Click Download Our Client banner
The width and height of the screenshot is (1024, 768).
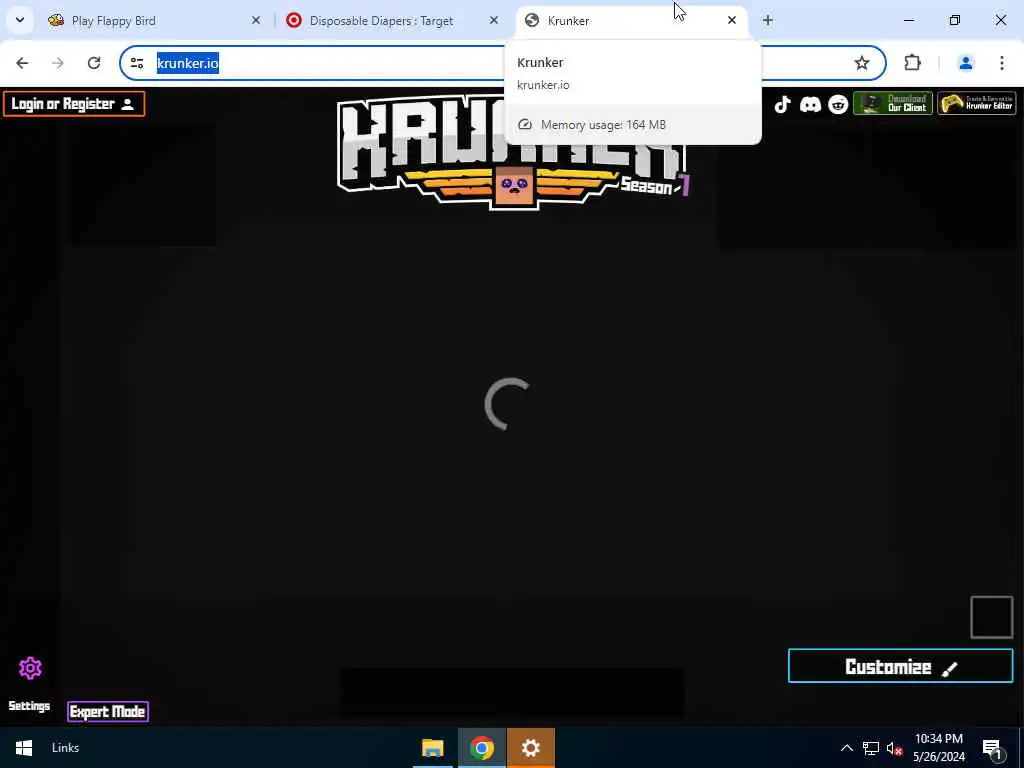pyautogui.click(x=893, y=103)
